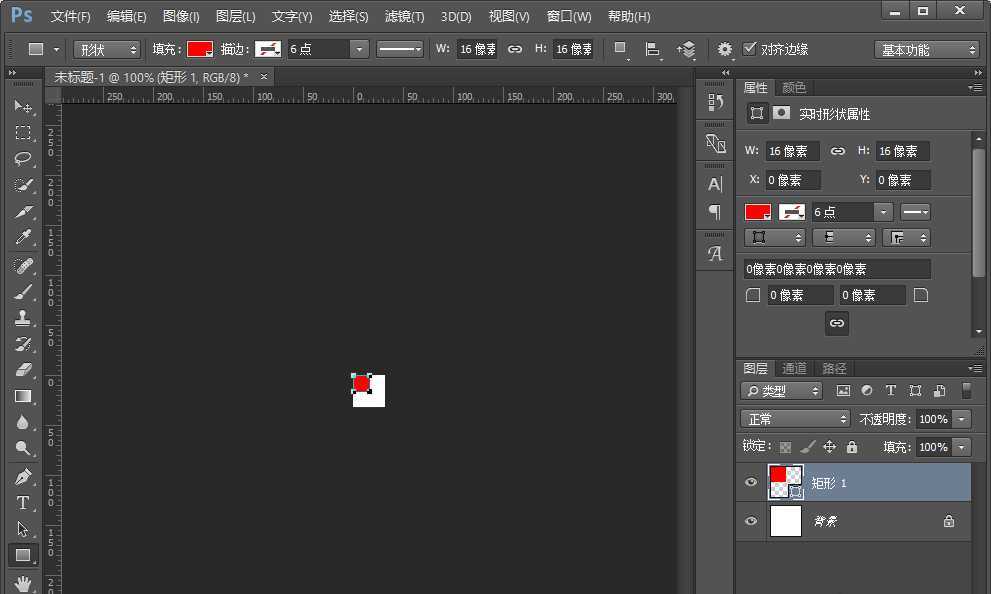This screenshot has width=991, height=594.
Task: Toggle visibility of the 背景 layer
Action: click(x=751, y=521)
